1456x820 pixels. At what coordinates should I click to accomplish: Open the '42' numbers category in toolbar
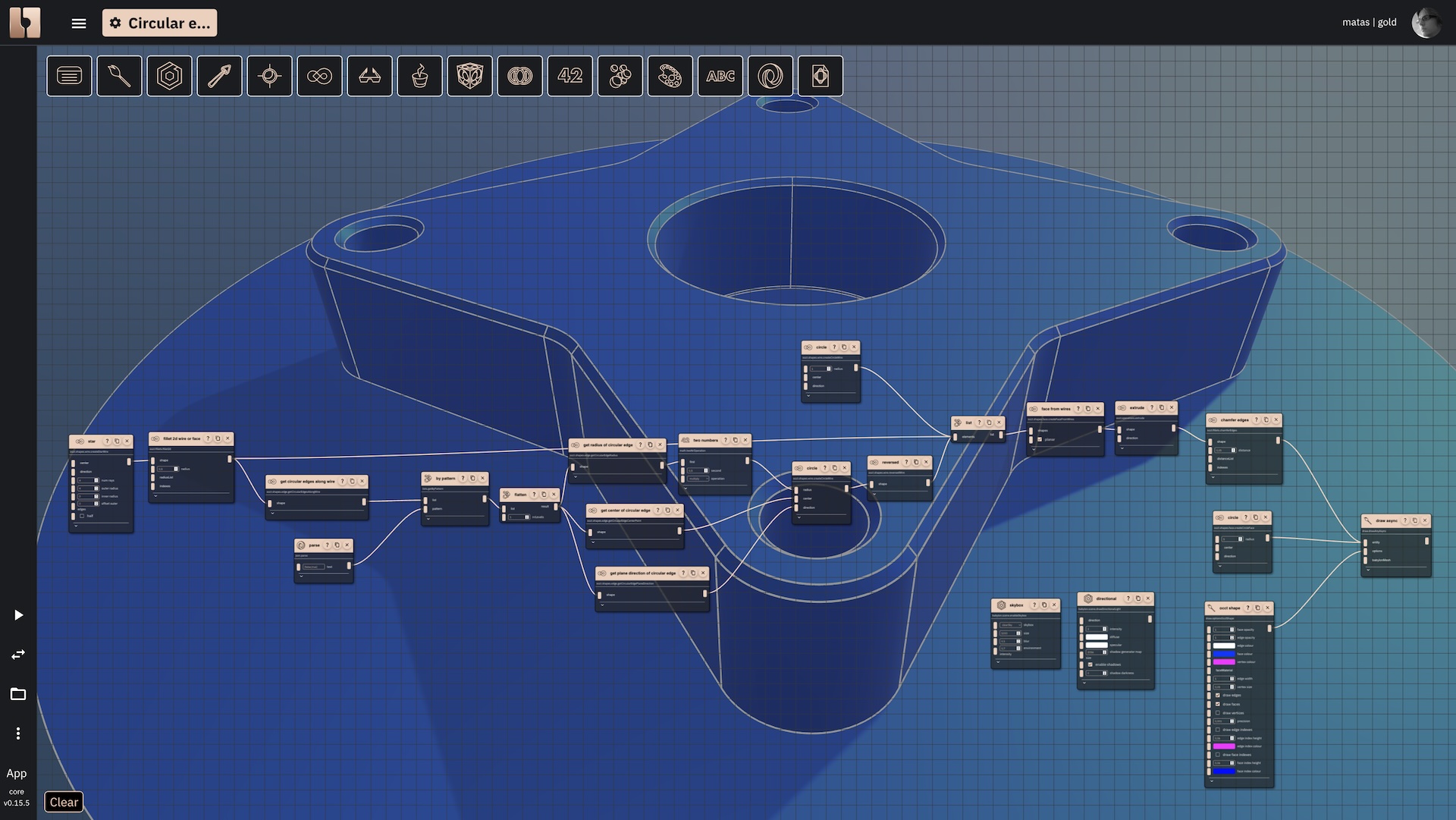[570, 76]
